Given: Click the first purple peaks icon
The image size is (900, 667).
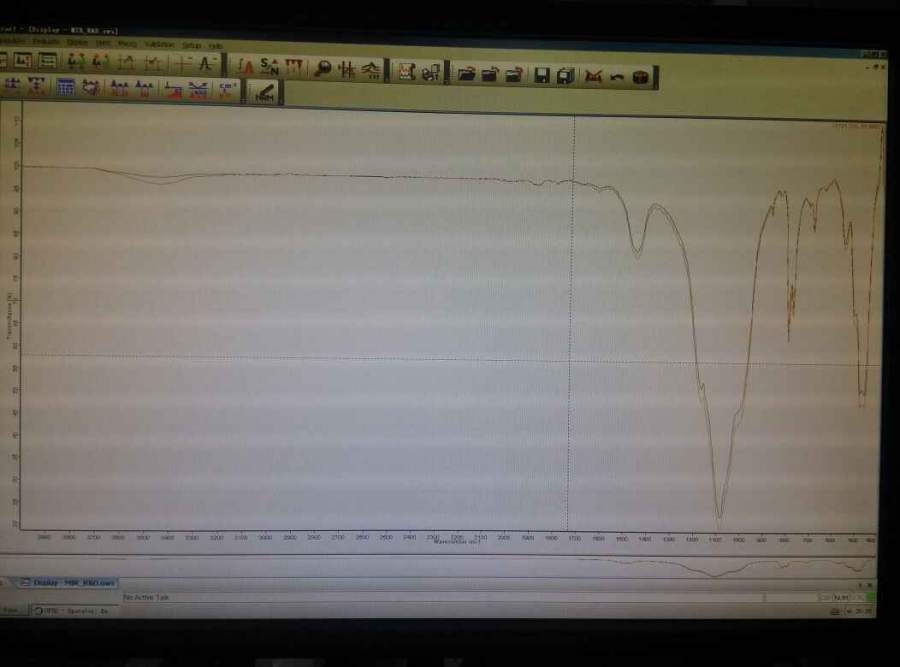Looking at the screenshot, I should click(x=119, y=88).
